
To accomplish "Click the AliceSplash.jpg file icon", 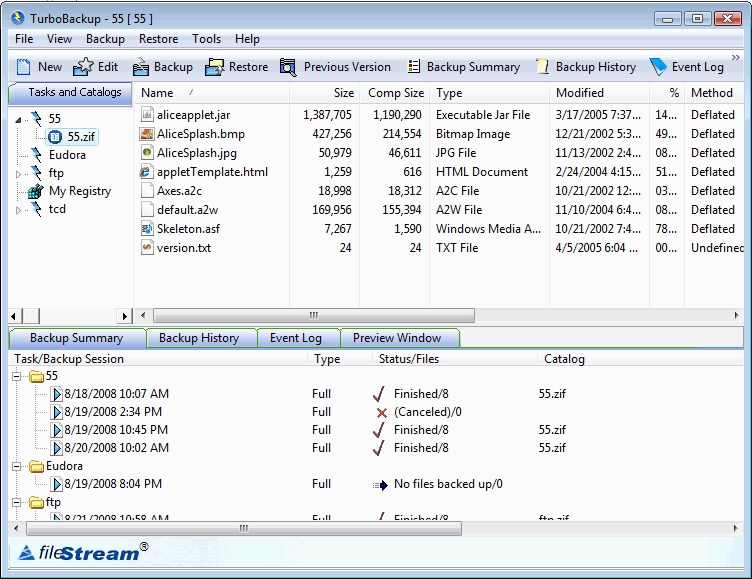I will click(x=147, y=153).
